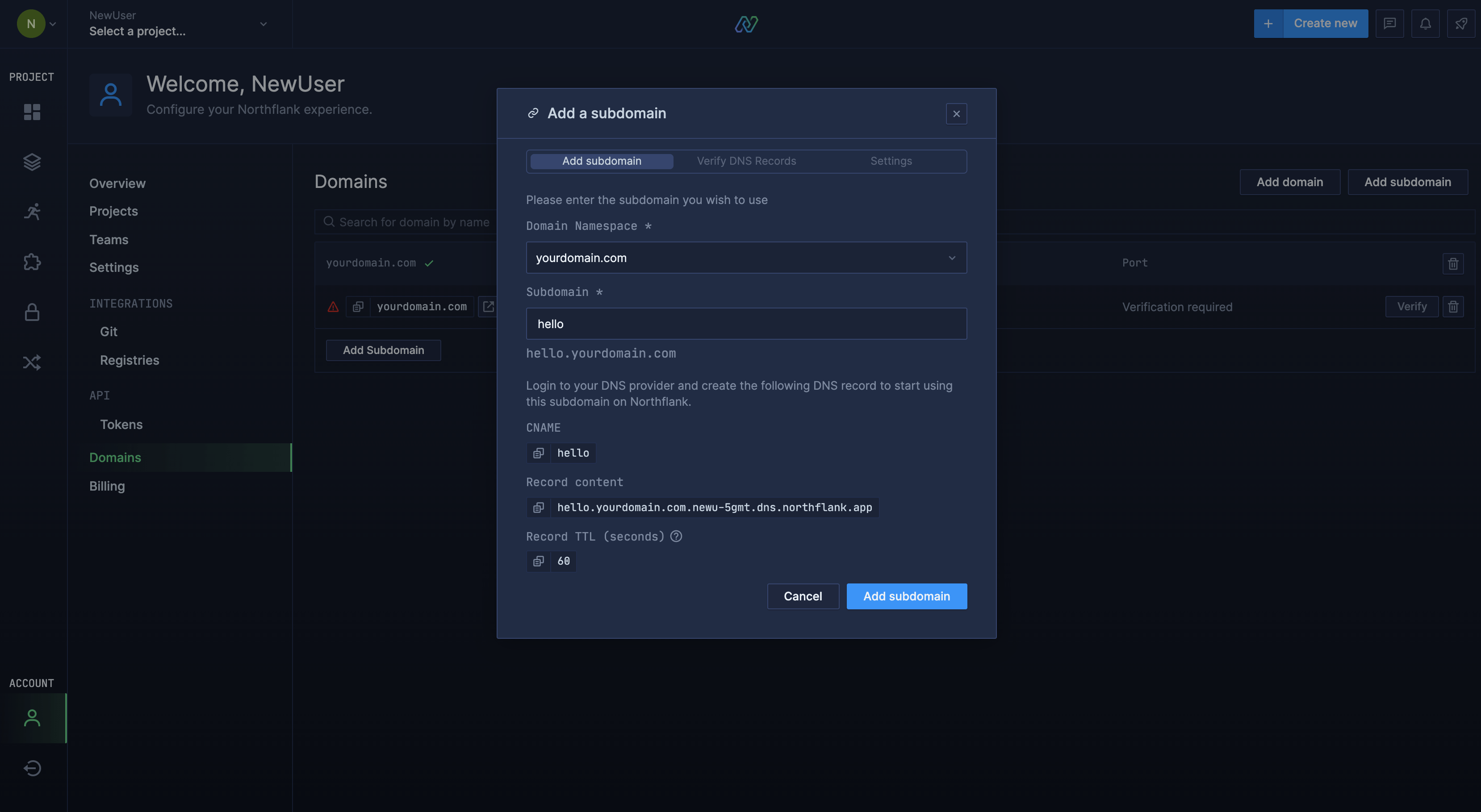Open yourdomain.com external link icon
This screenshot has width=1481, height=812.
pyautogui.click(x=488, y=307)
